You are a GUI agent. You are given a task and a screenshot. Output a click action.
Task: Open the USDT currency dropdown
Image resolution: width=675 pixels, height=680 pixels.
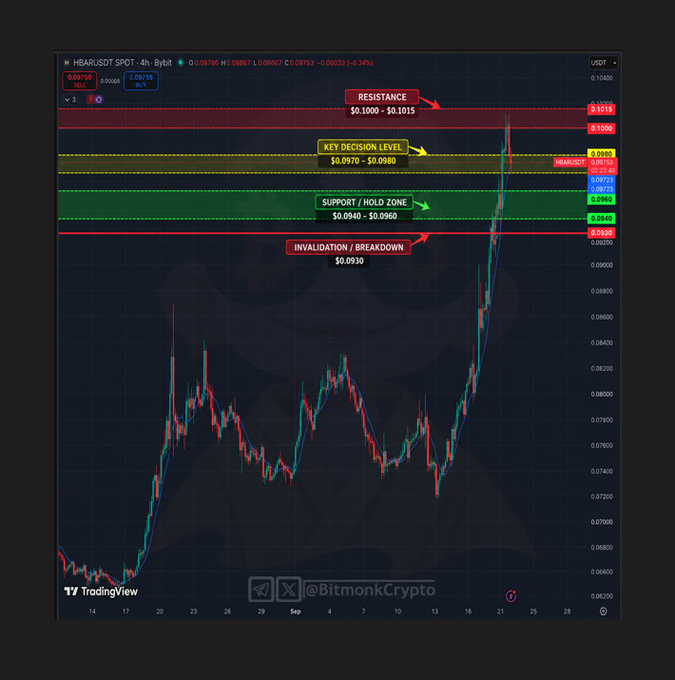coord(603,63)
